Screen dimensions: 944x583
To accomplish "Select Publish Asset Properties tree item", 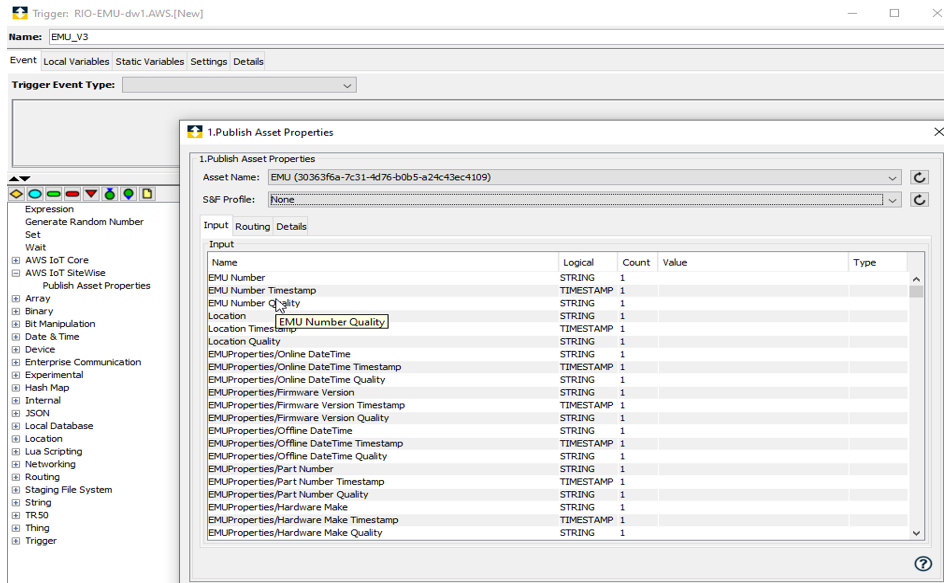I will [x=96, y=286].
